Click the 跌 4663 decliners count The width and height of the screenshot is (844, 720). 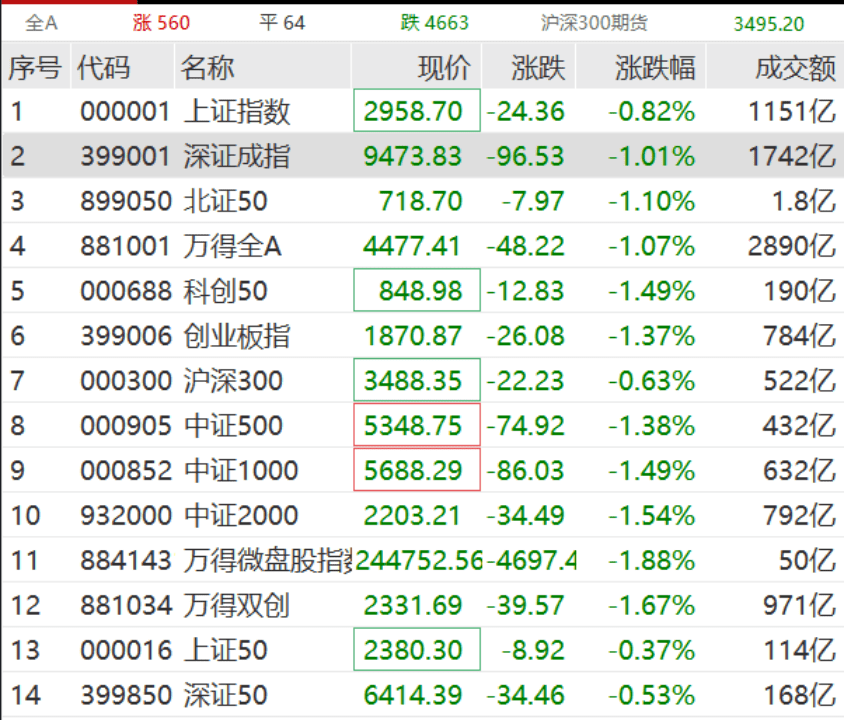click(435, 22)
